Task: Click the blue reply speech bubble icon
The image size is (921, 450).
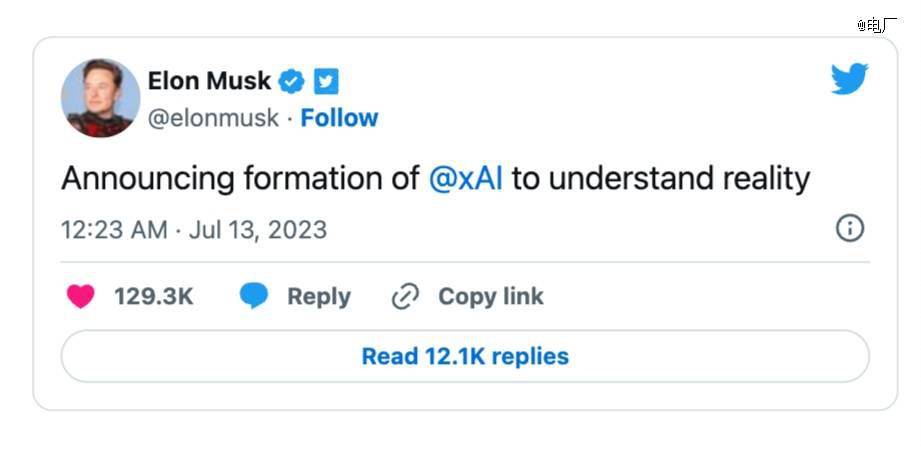Action: coord(254,296)
